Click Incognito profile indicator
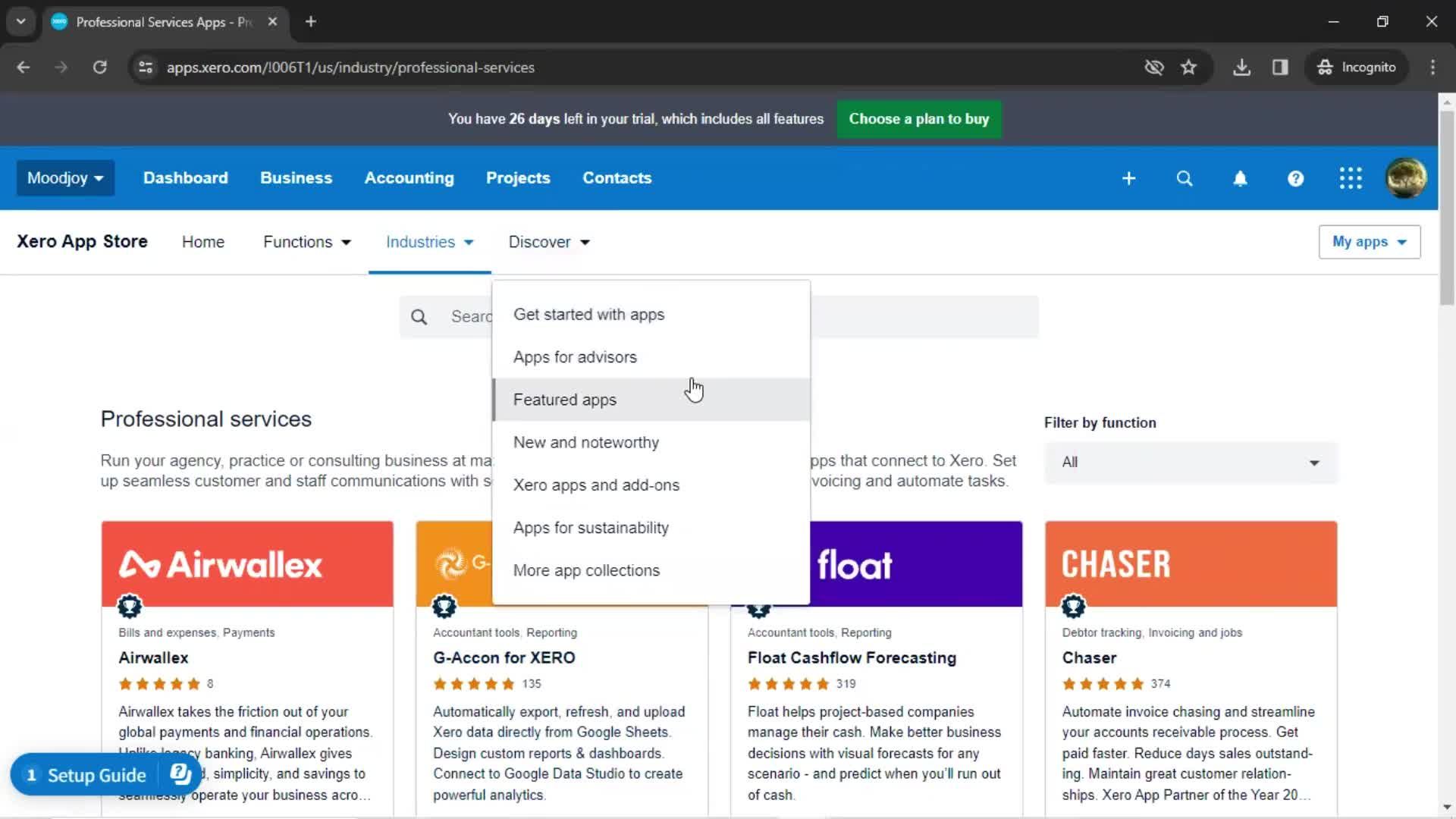This screenshot has width=1456, height=819. (x=1356, y=67)
